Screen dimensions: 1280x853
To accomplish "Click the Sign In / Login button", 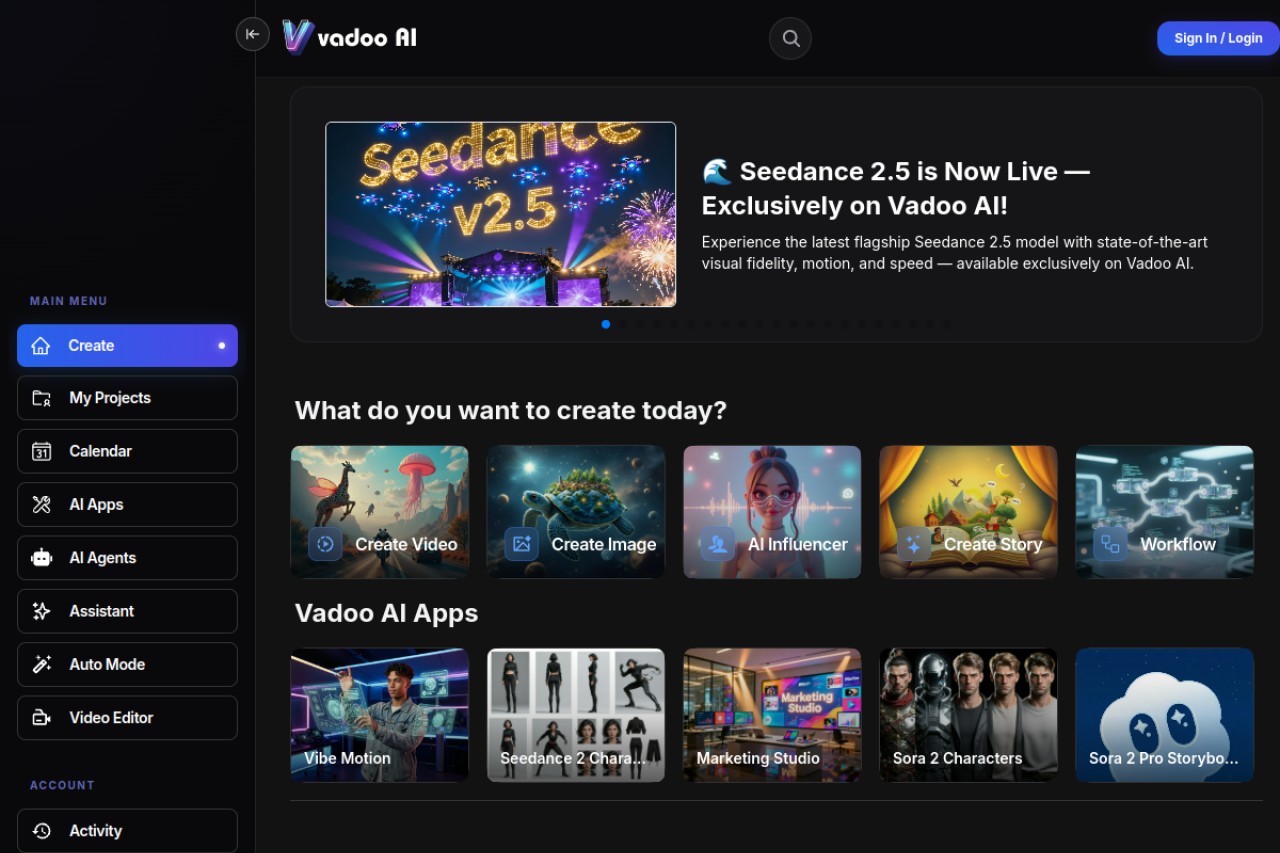I will tap(1218, 38).
